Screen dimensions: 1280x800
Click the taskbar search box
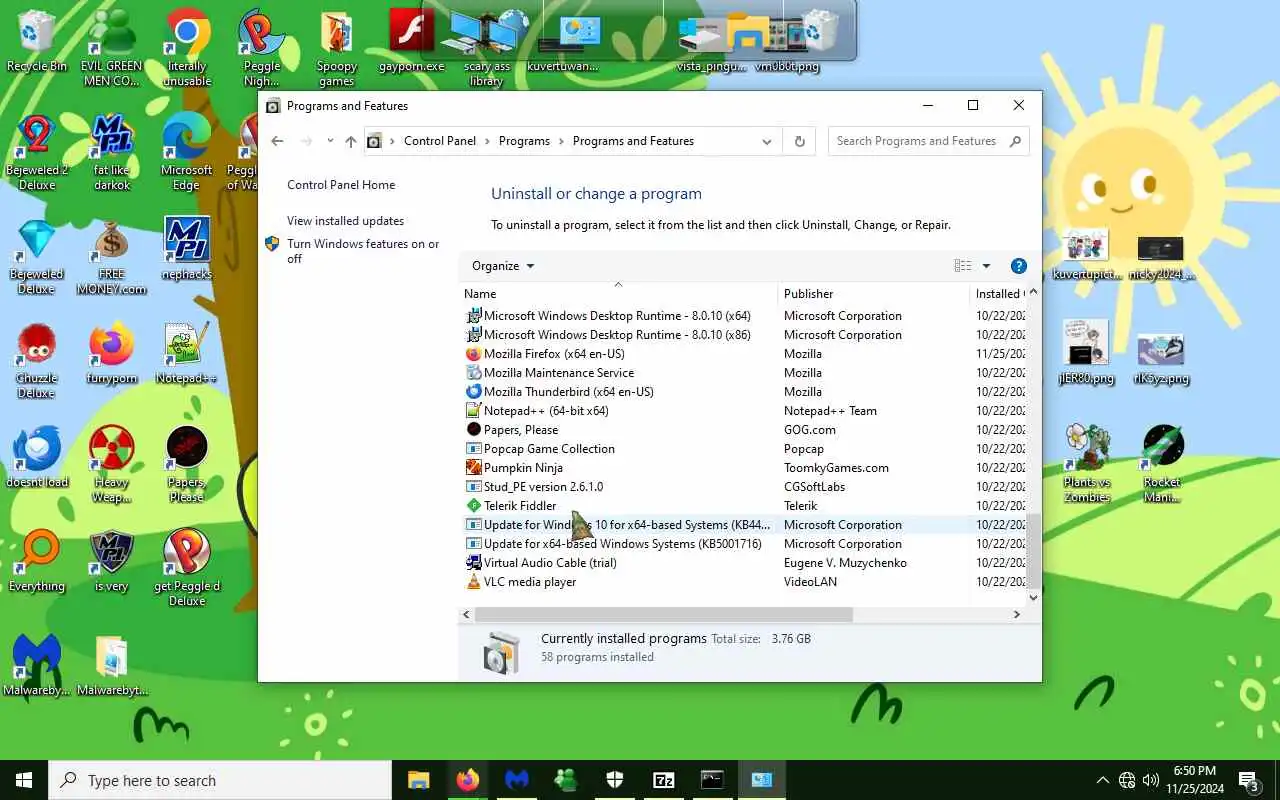coord(220,780)
